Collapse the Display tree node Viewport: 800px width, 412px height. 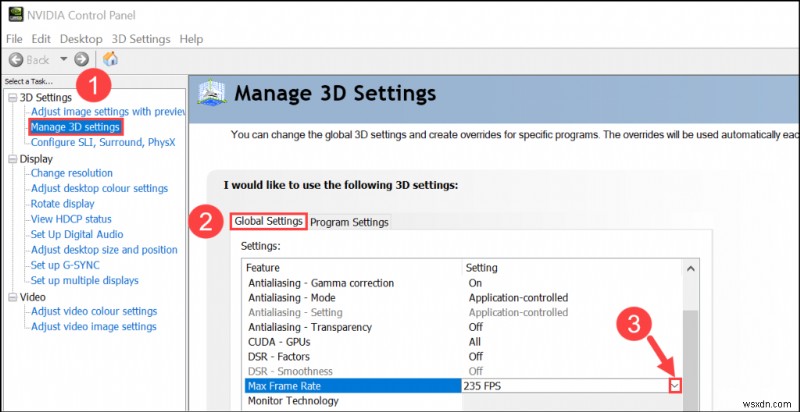pos(11,159)
